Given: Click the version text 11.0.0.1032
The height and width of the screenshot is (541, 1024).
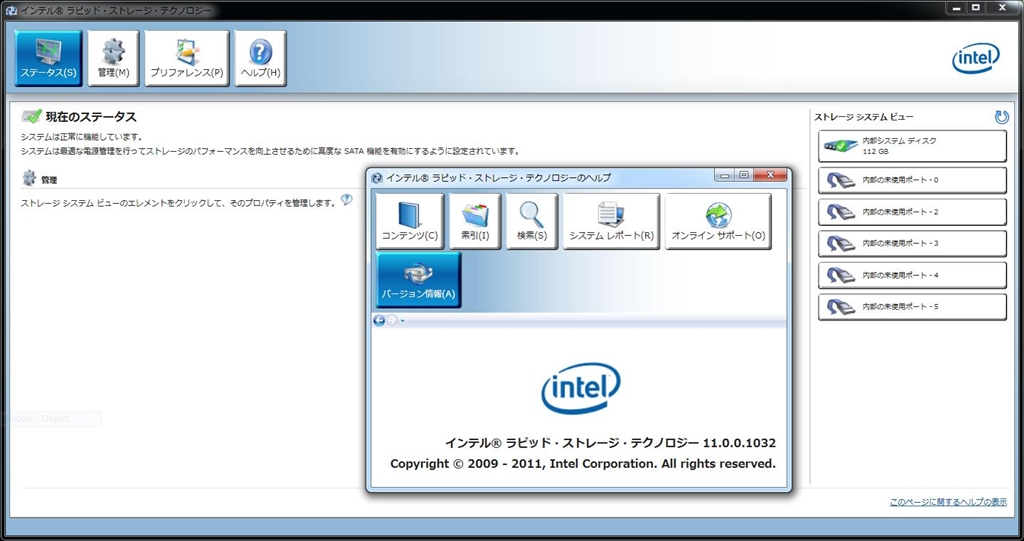Looking at the screenshot, I should click(x=739, y=443).
